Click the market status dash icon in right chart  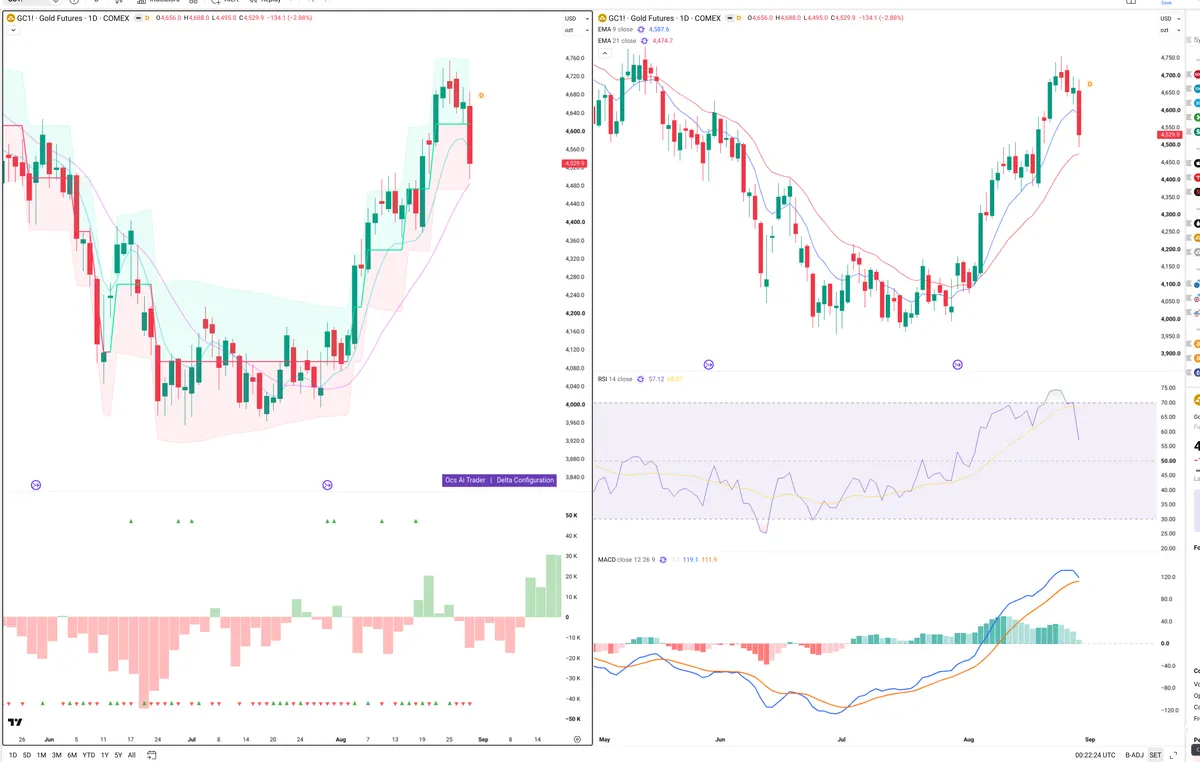[730, 18]
